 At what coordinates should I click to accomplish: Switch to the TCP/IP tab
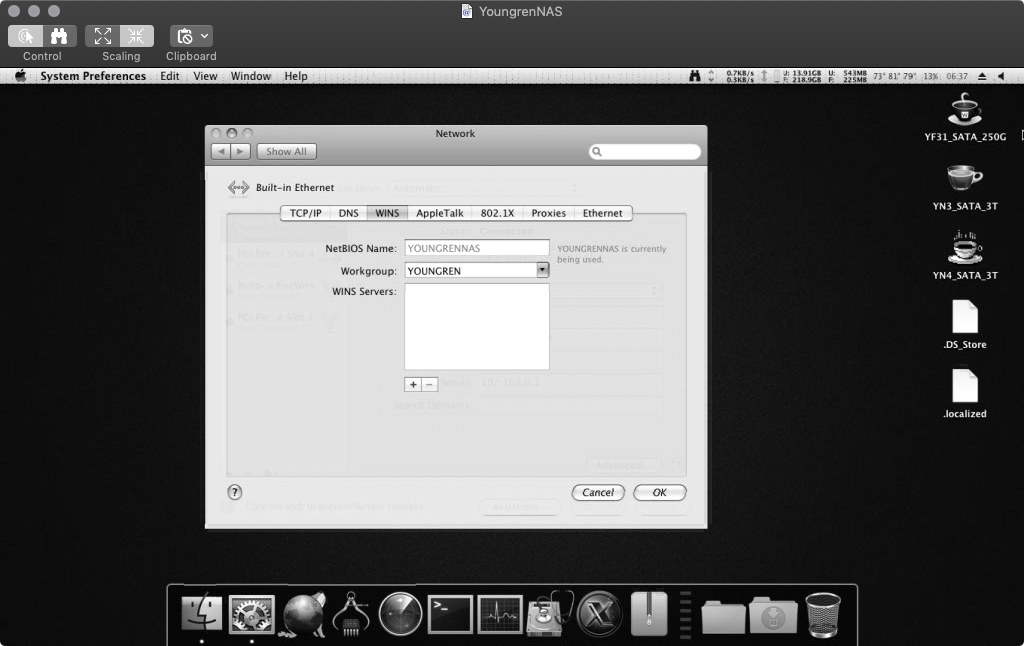pos(306,213)
